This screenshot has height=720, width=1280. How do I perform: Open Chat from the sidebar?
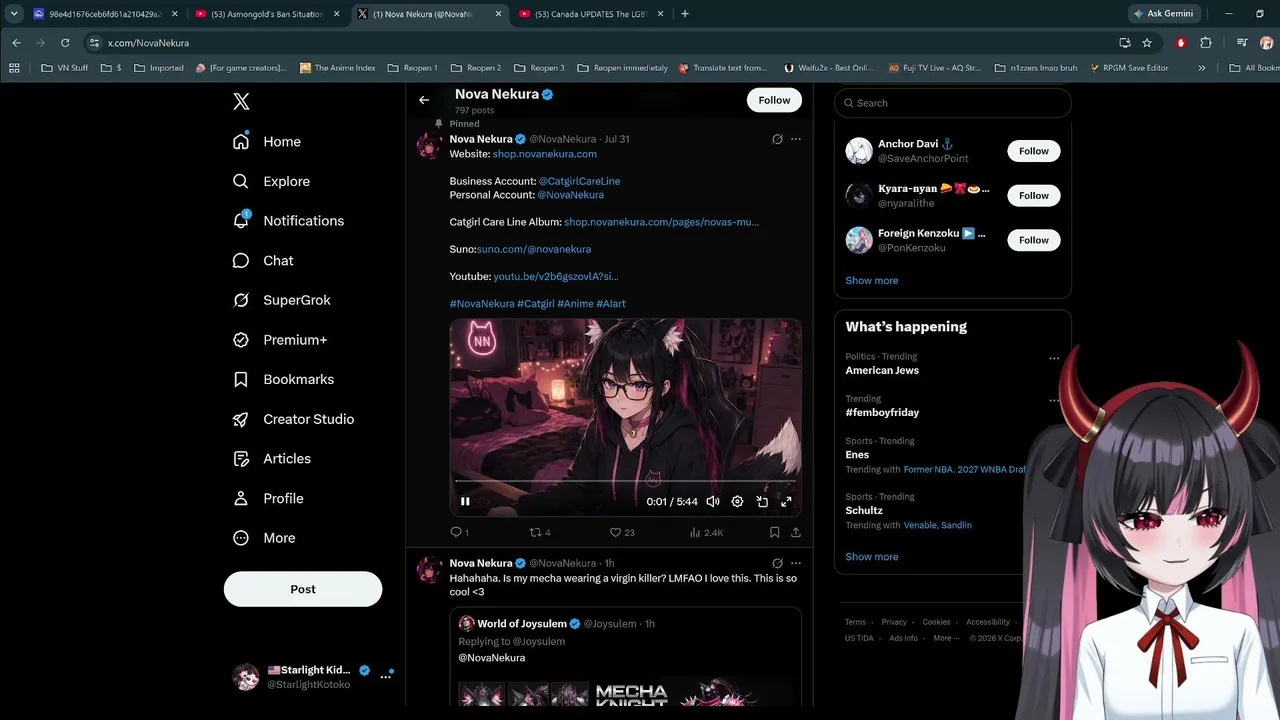[263, 261]
